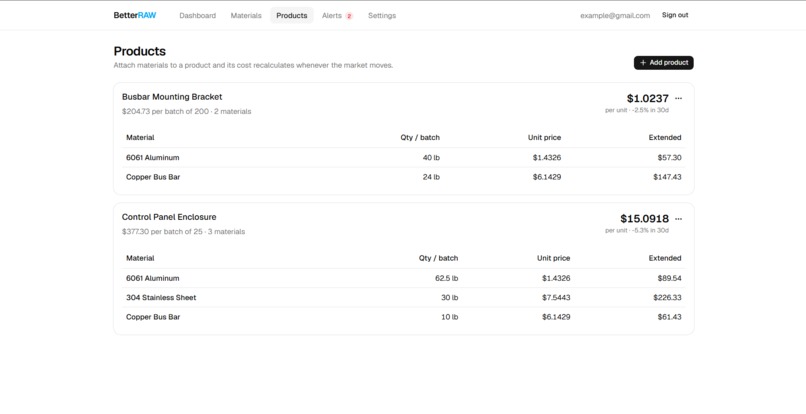806x414 pixels.
Task: Click the $15.0918 per unit price
Action: point(644,219)
